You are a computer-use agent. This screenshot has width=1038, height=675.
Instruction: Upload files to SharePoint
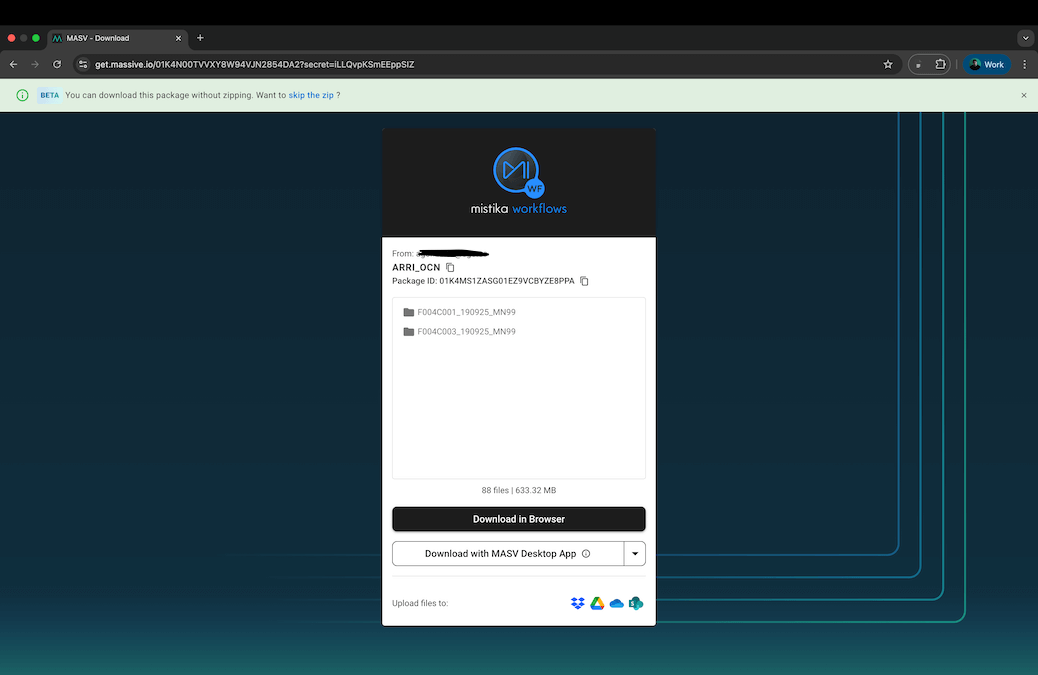636,603
